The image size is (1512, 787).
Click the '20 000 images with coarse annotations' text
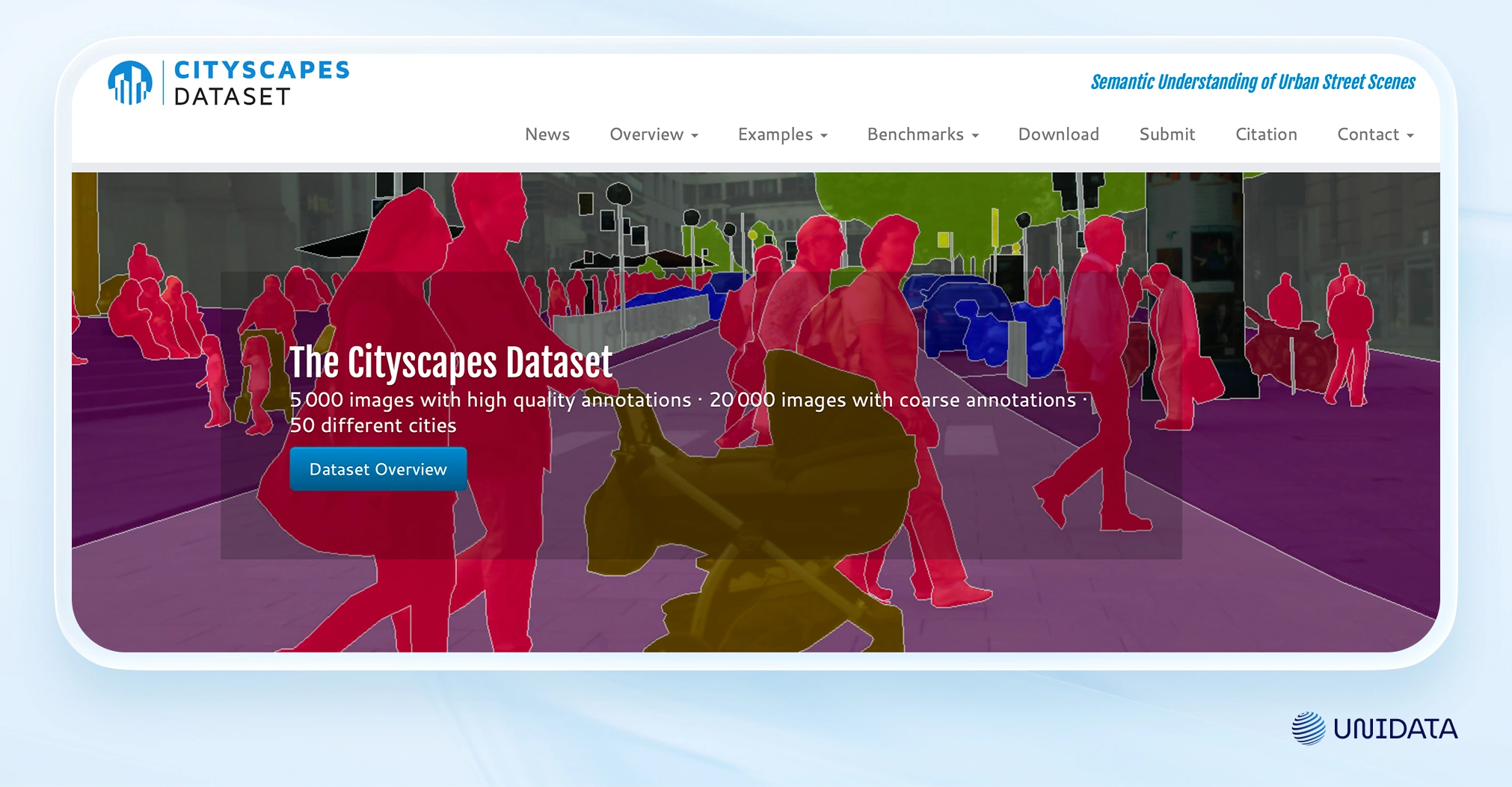[x=893, y=400]
